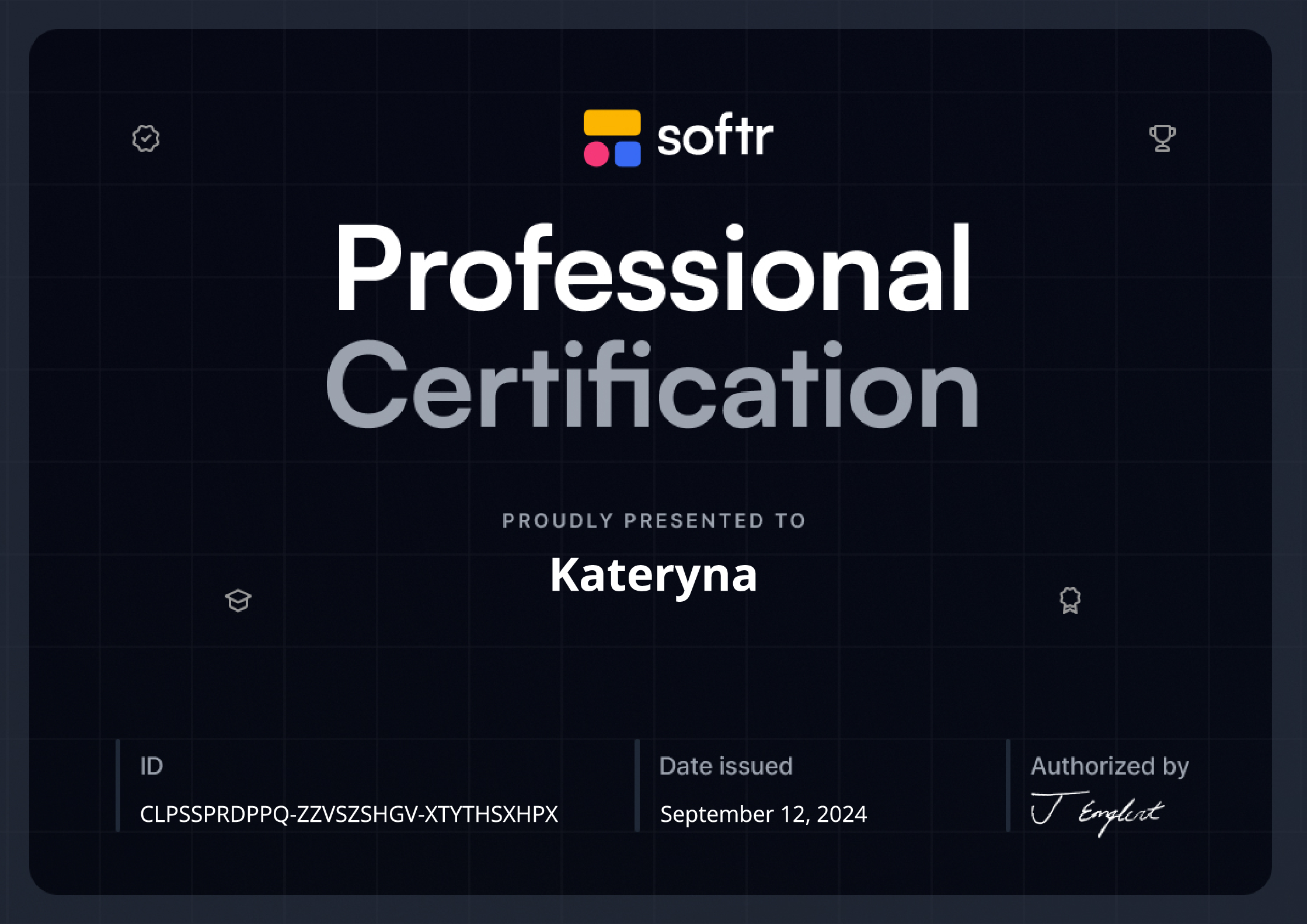The image size is (1307, 924).
Task: Click the date September 12, 2024
Action: [x=763, y=814]
